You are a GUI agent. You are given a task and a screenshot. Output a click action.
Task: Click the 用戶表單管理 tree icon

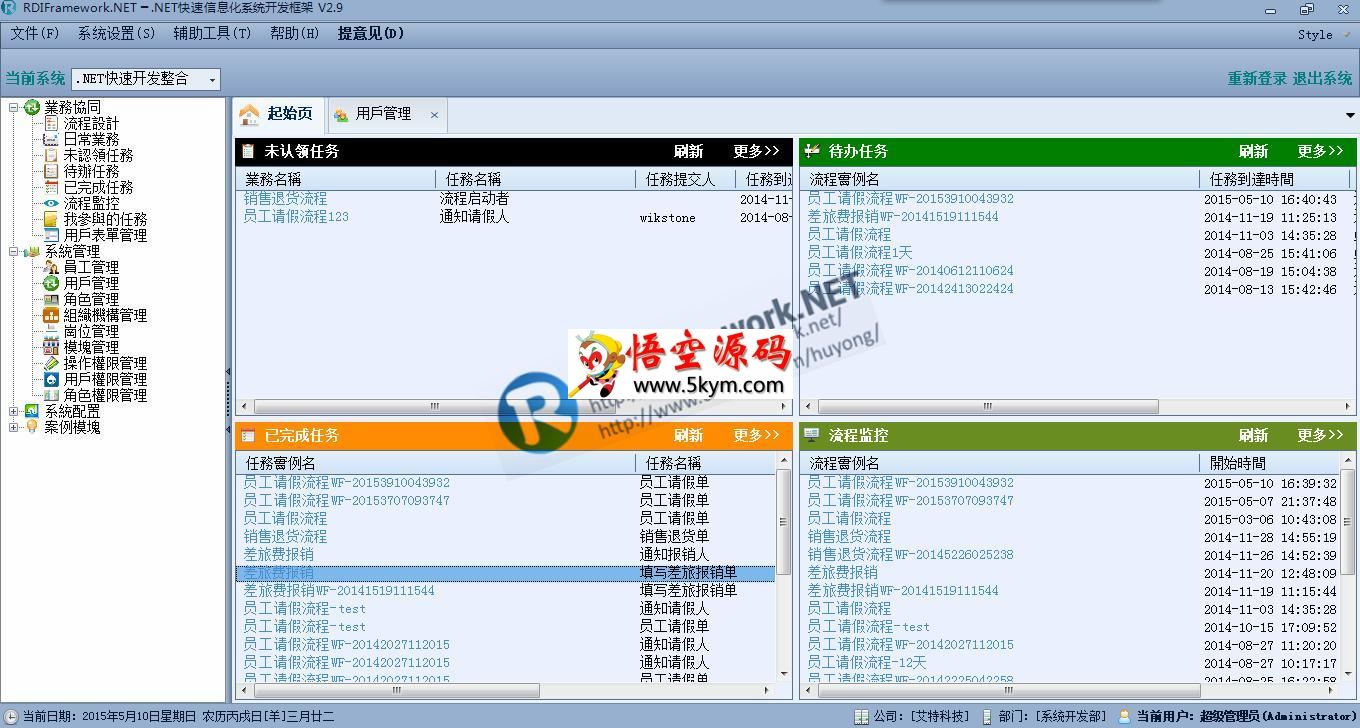(51, 235)
